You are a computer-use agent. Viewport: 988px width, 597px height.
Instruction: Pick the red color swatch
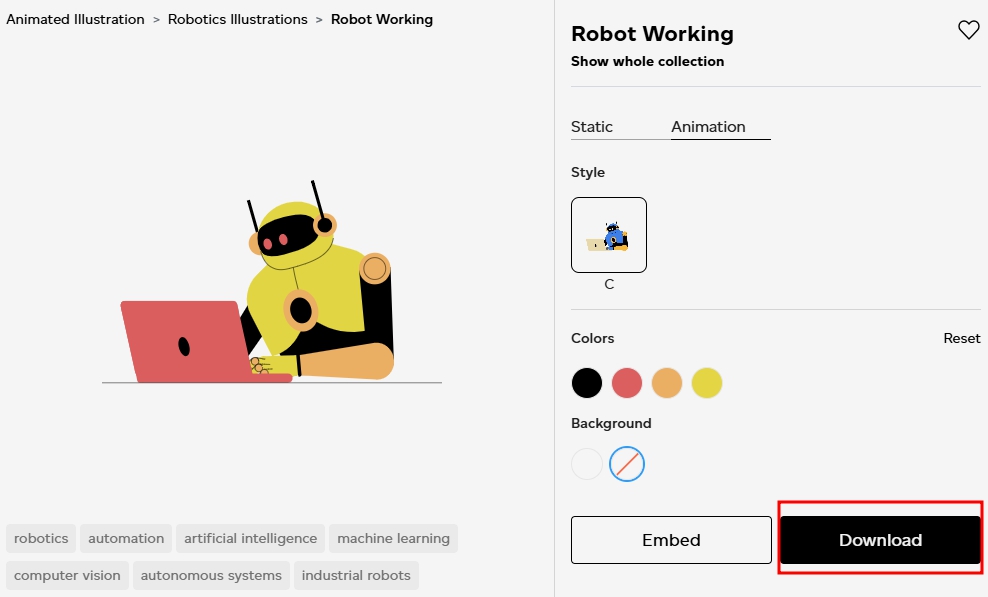point(626,383)
